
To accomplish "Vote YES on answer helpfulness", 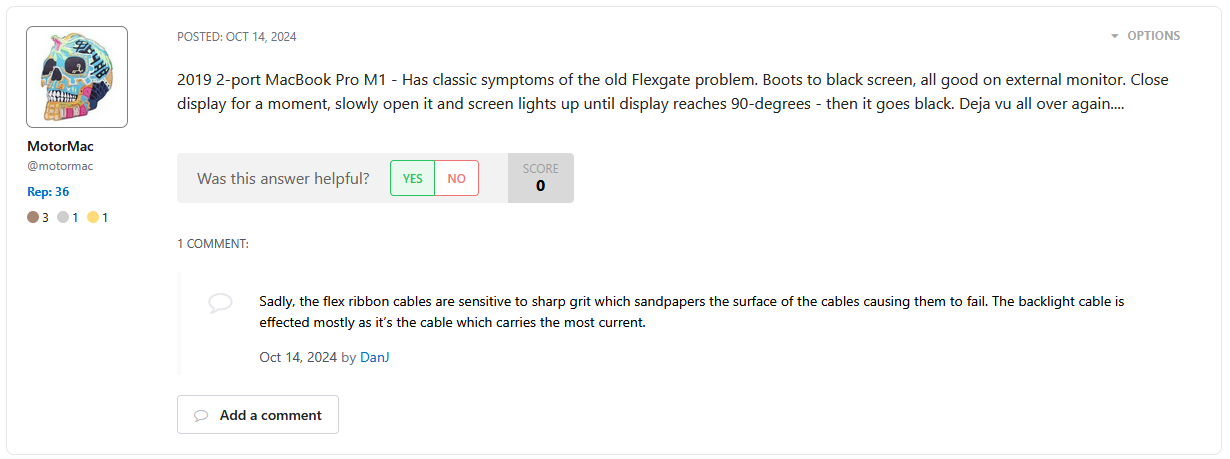I will pyautogui.click(x=412, y=178).
